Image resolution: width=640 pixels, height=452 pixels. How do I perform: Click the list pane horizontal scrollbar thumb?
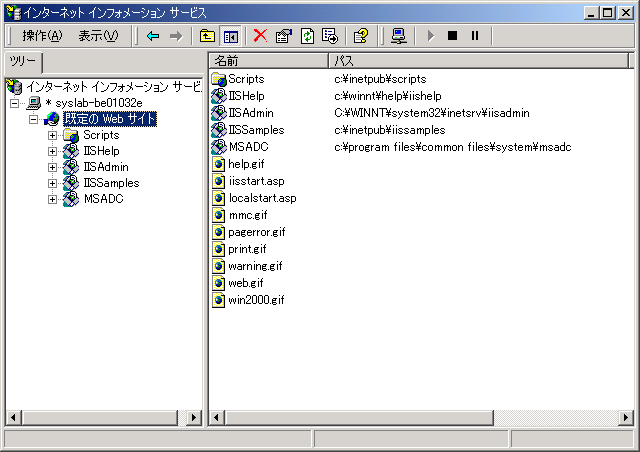pyautogui.click(x=359, y=417)
